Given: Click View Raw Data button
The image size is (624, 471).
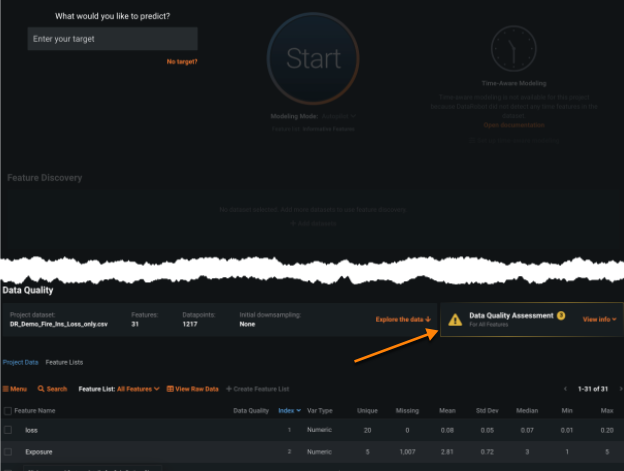Looking at the screenshot, I should [193, 389].
